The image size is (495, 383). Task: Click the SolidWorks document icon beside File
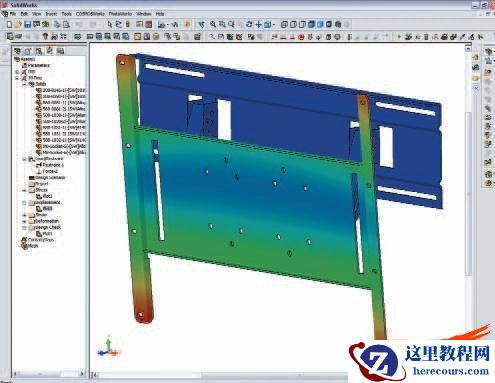(4, 14)
